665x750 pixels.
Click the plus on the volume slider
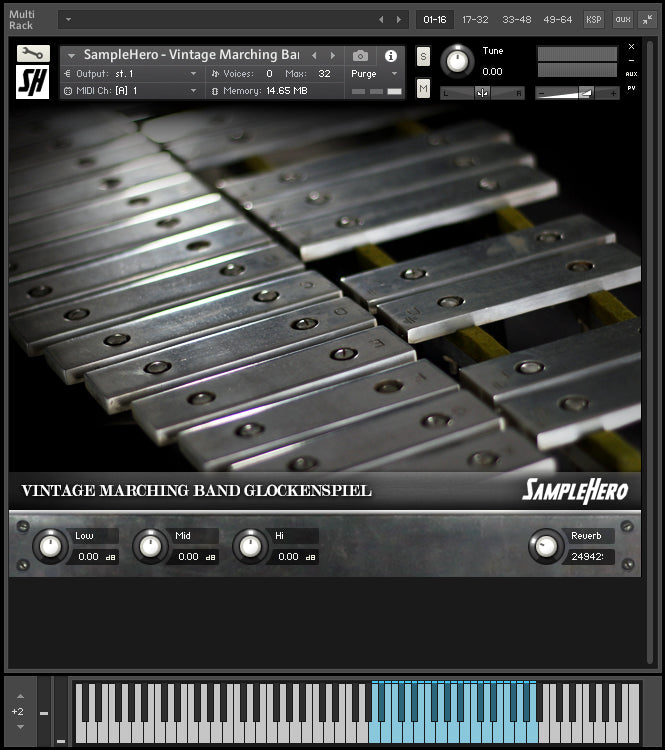pos(613,93)
